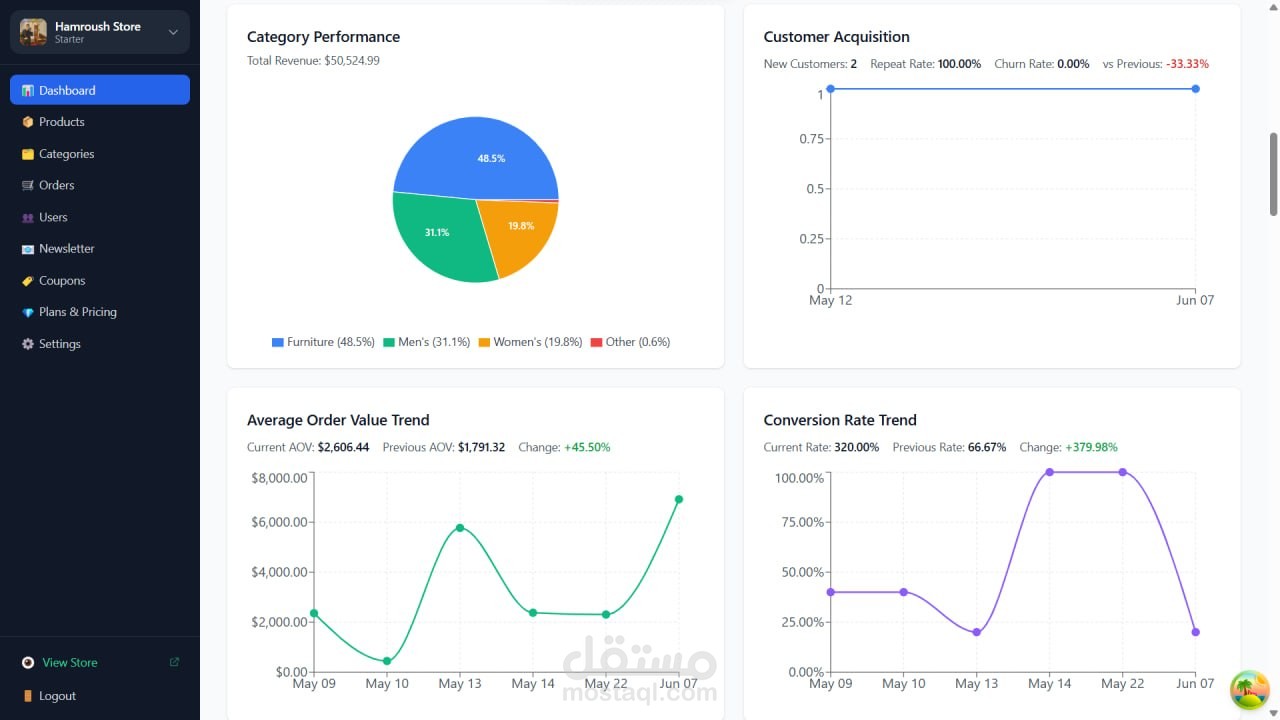Click the Products box icon

[28, 122]
